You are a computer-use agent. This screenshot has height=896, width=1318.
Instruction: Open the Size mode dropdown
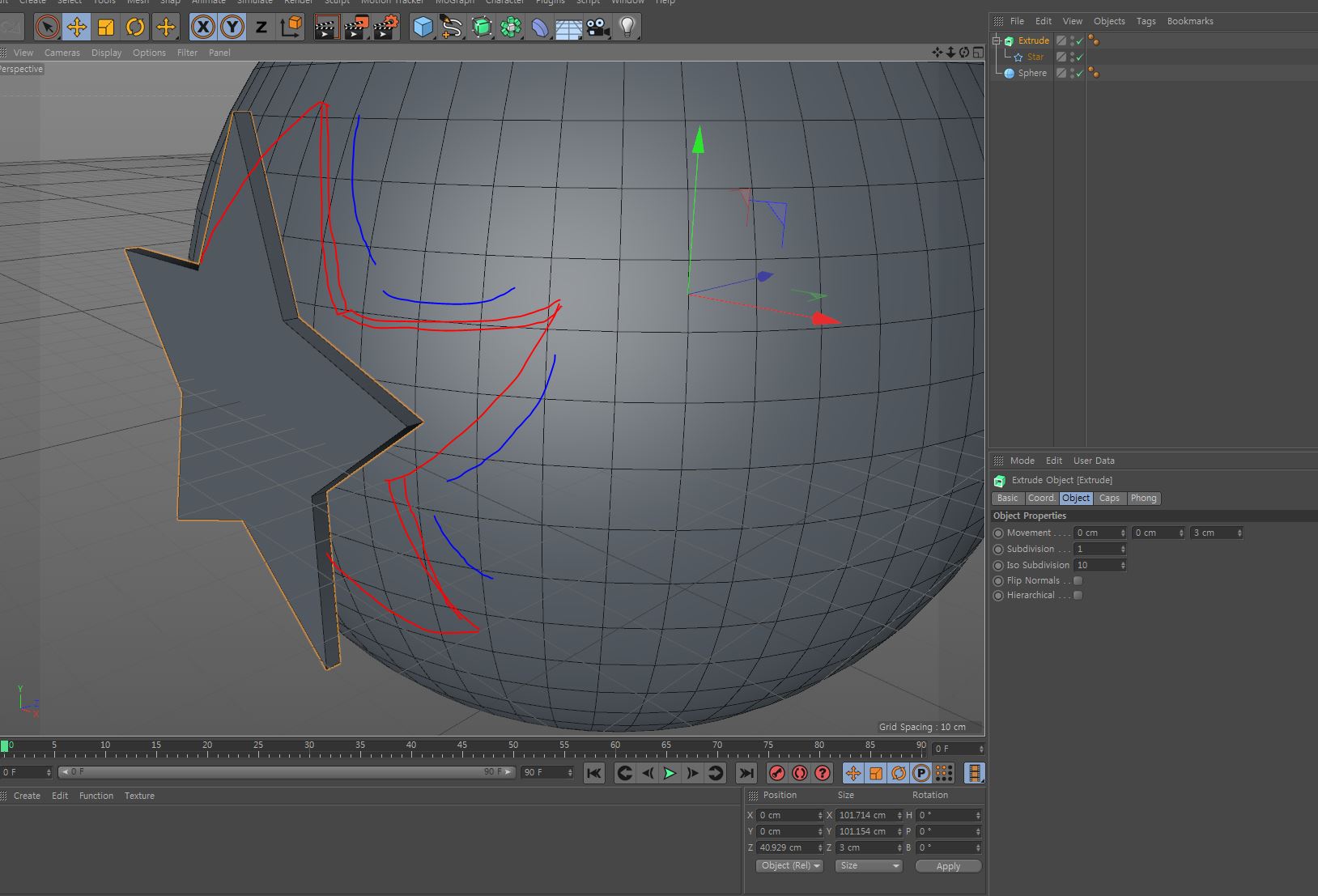[869, 865]
